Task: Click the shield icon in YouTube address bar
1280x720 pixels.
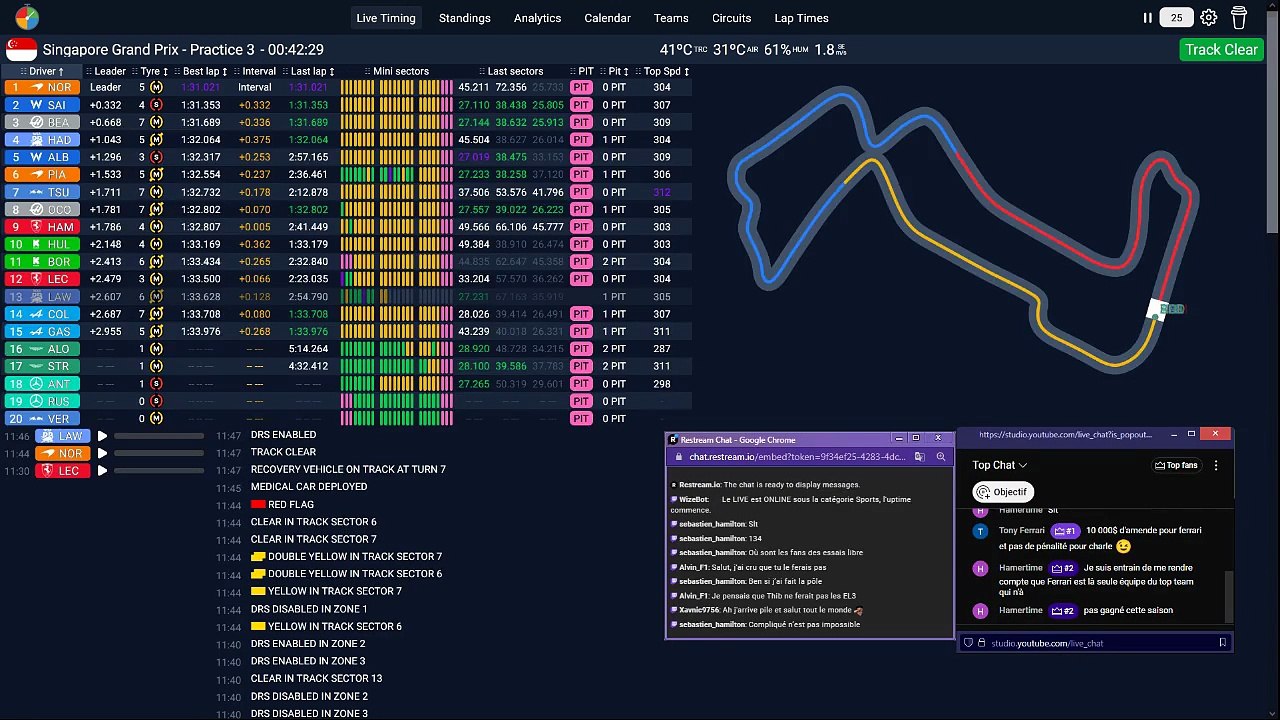Action: pos(968,643)
